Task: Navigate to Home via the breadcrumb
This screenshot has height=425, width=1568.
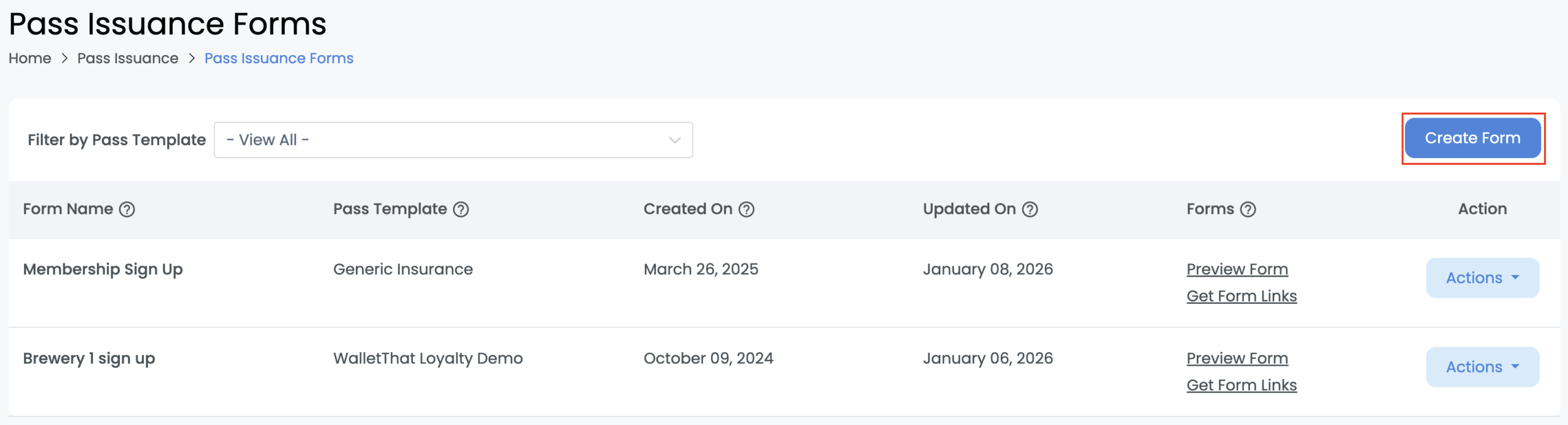Action: 30,58
